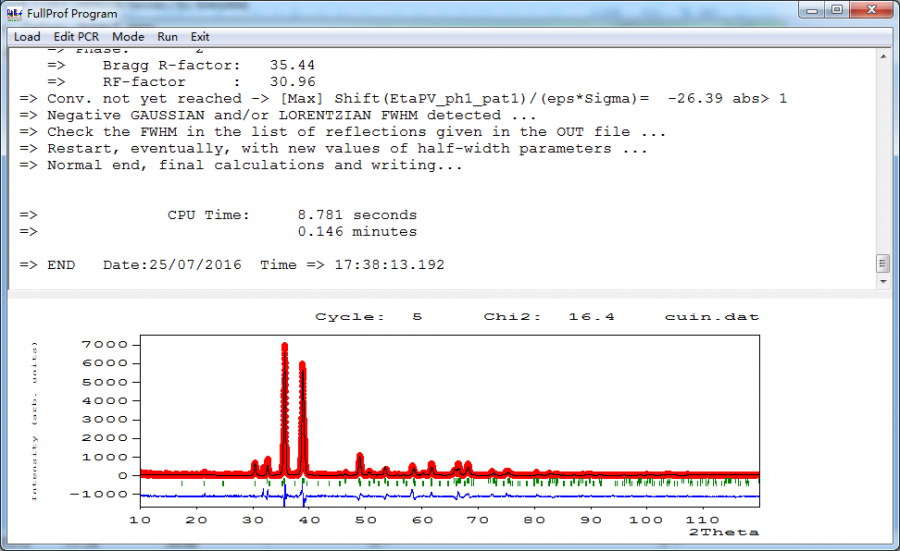This screenshot has width=900, height=551.
Task: Click the output log scrollbar up arrow
Action: (x=883, y=56)
